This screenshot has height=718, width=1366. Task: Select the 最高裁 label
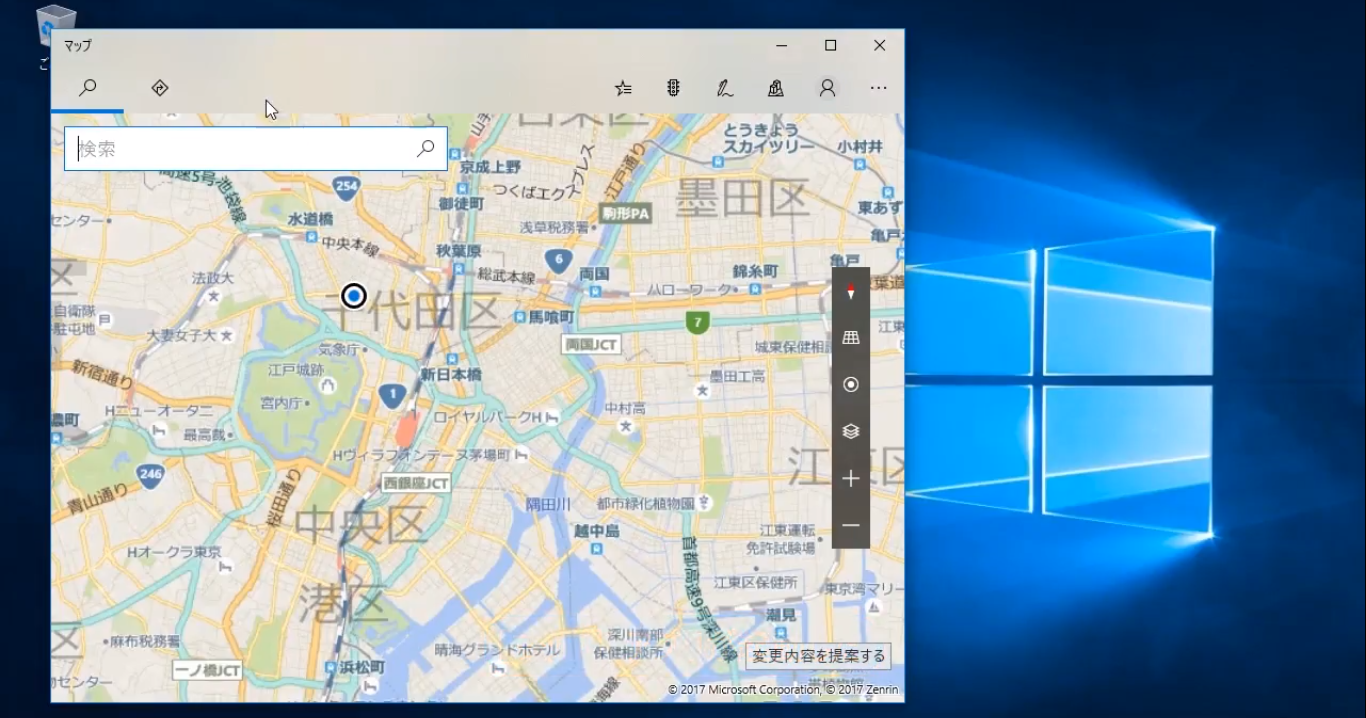pos(204,434)
